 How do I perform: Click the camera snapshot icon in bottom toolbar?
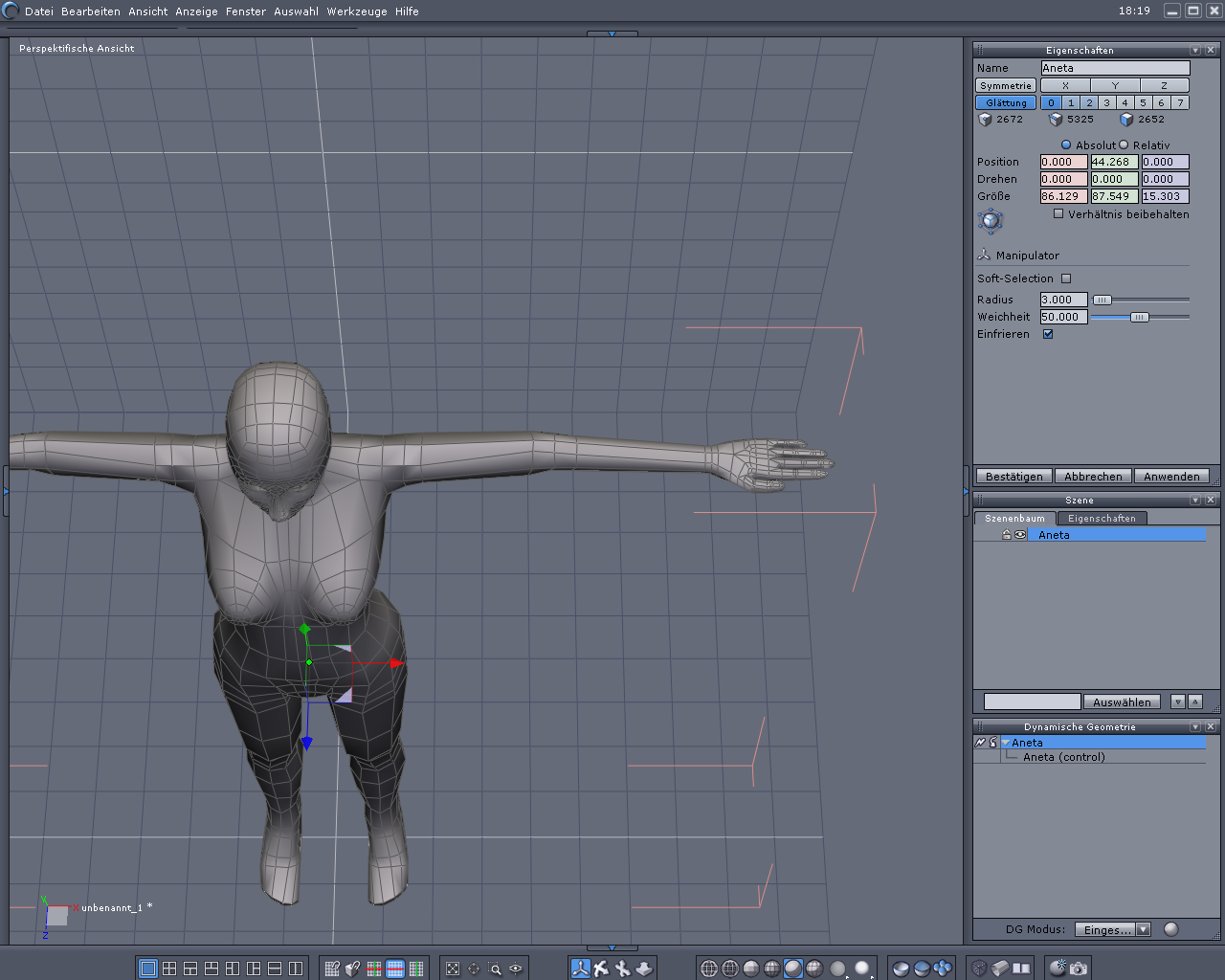click(1079, 969)
